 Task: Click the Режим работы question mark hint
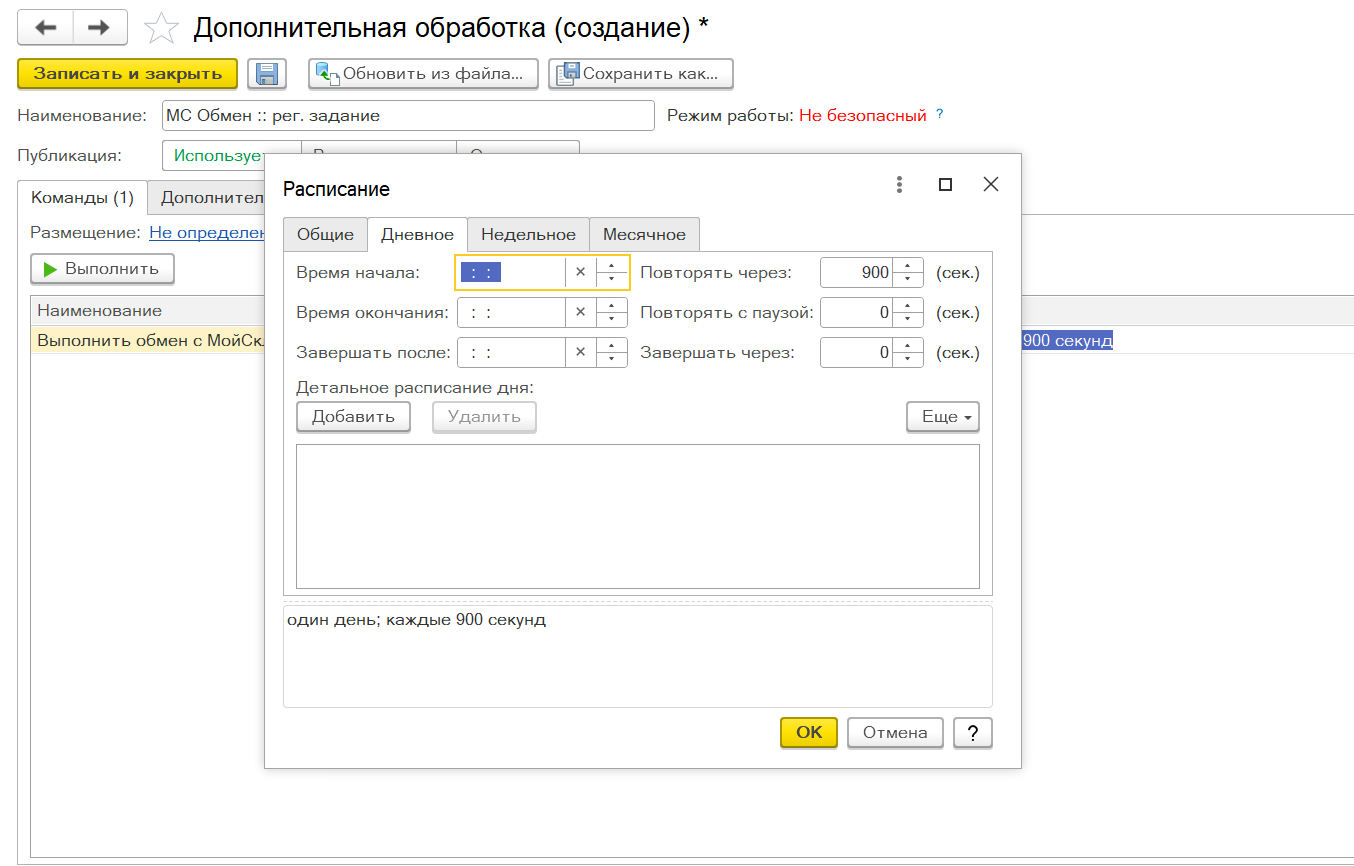tap(939, 114)
